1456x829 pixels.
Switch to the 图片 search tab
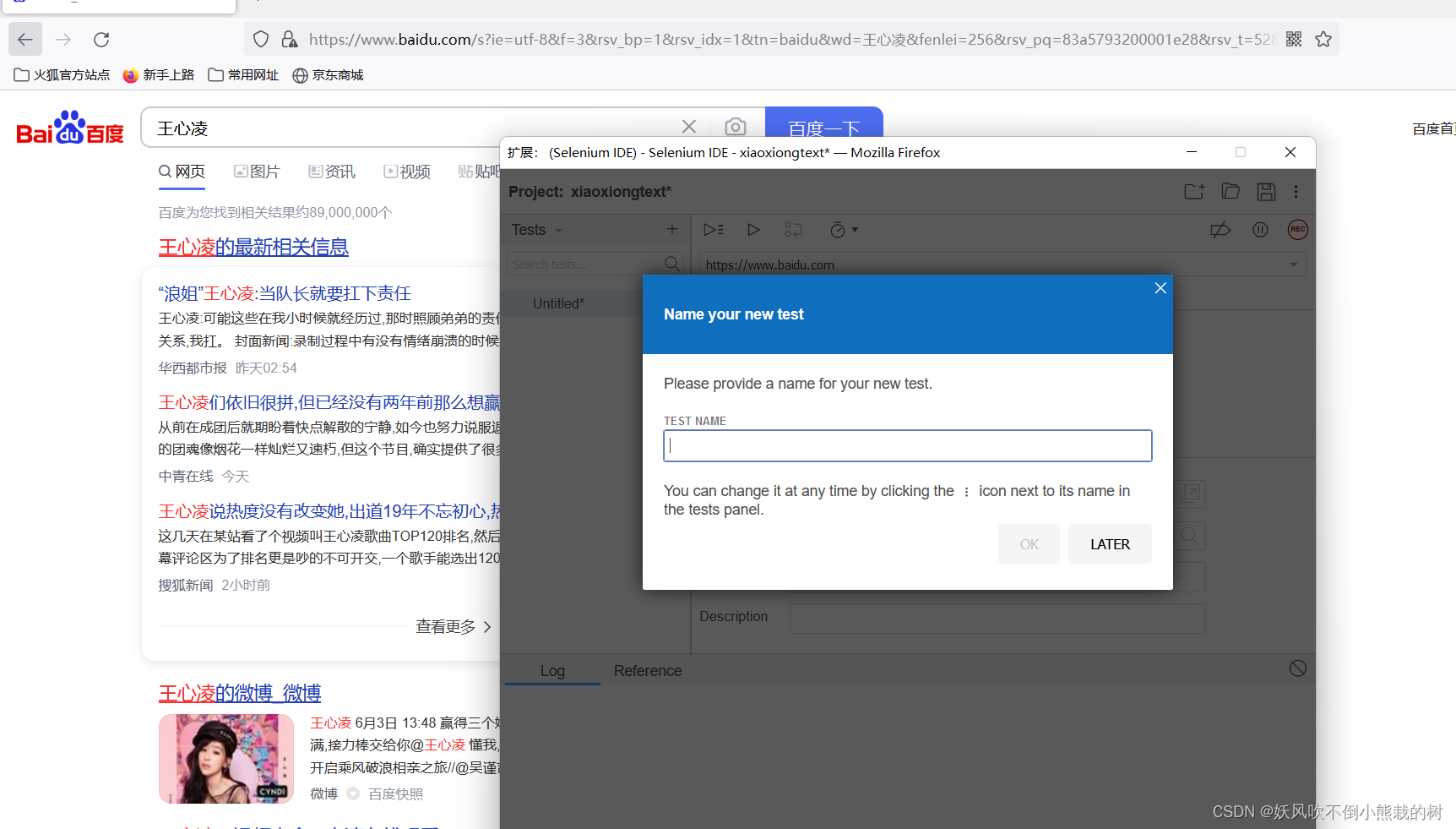coord(257,172)
